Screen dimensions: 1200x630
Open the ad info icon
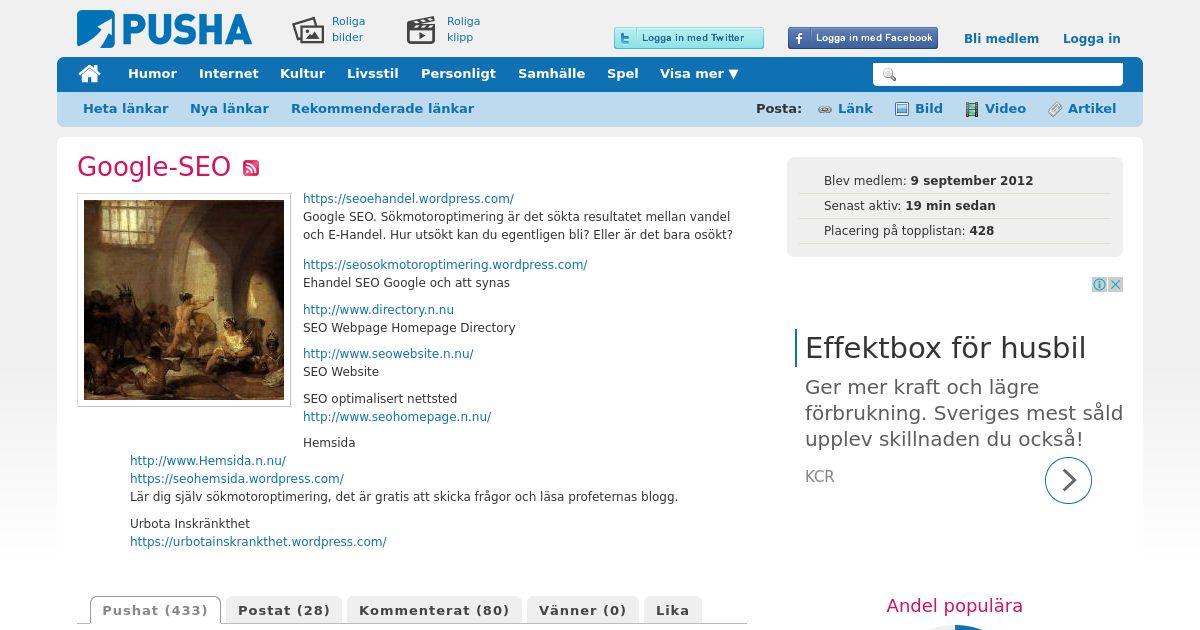1099,285
